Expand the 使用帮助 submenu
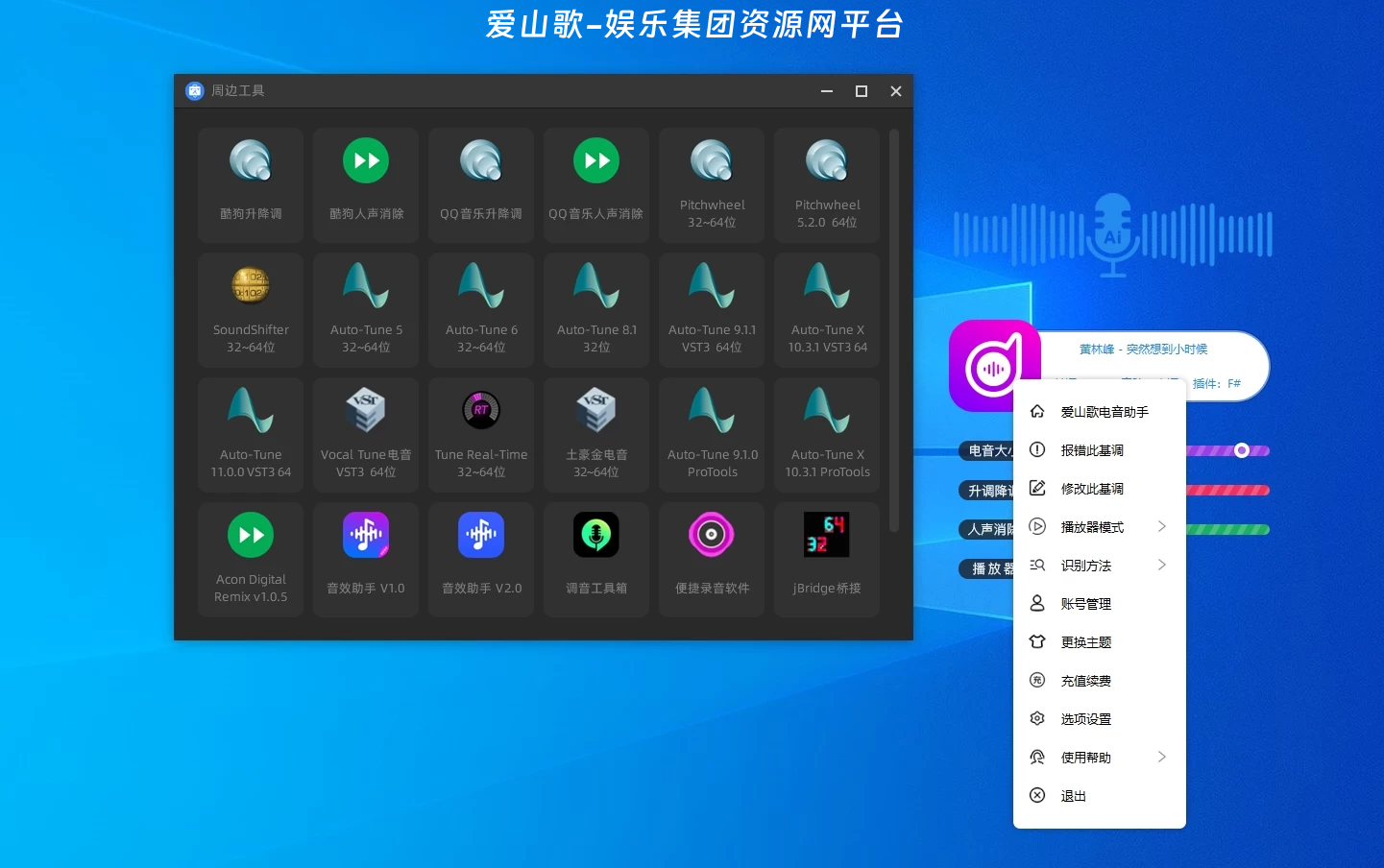1384x868 pixels. coord(1086,757)
